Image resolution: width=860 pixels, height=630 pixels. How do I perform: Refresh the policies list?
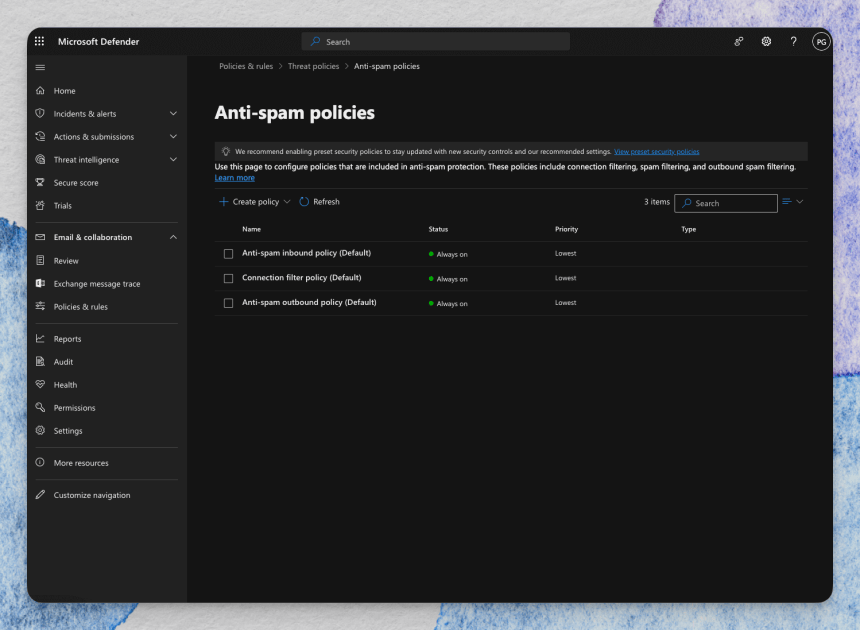(319, 201)
